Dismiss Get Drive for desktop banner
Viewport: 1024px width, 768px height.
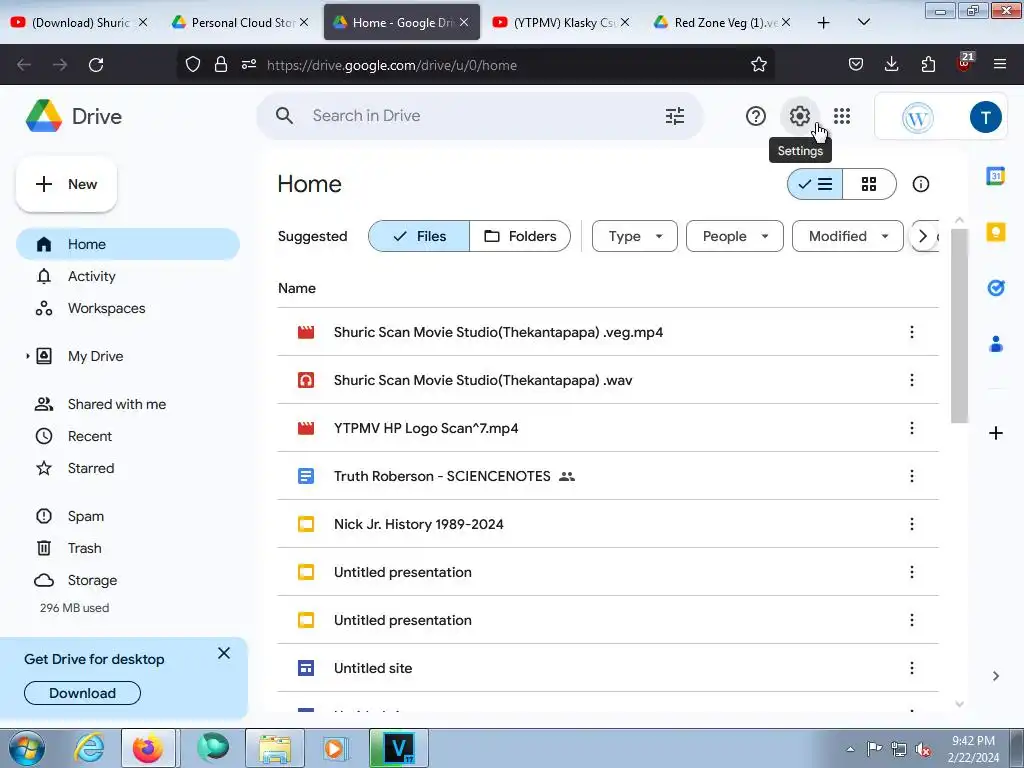point(224,653)
